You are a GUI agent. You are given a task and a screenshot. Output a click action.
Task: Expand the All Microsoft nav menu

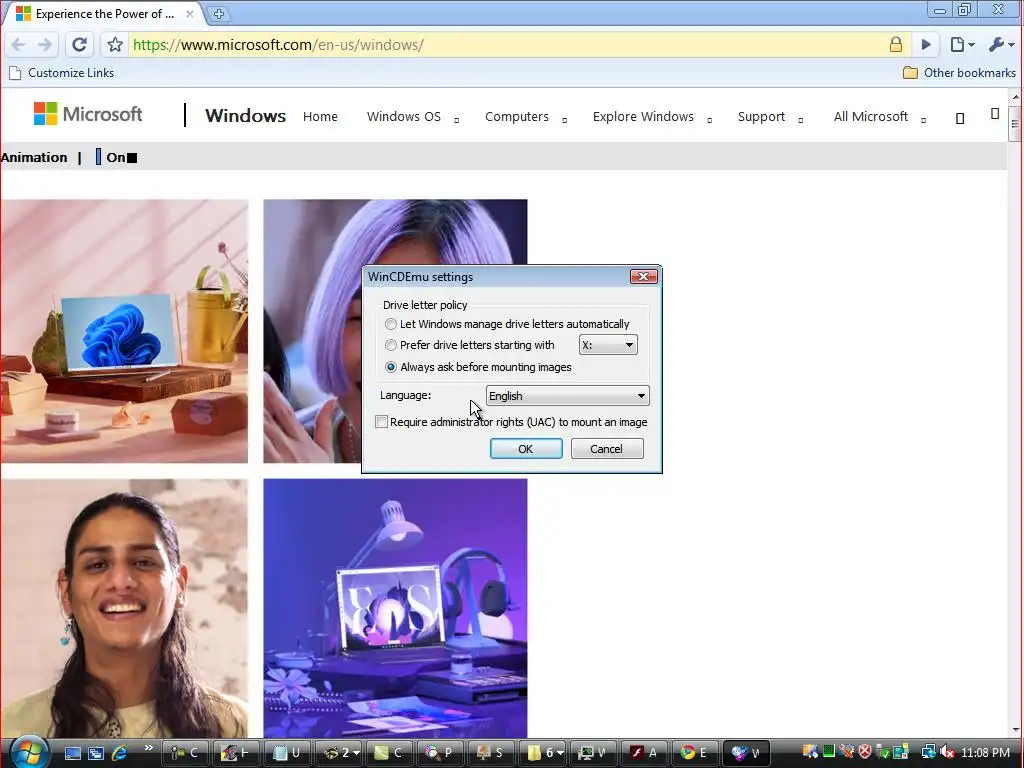click(x=880, y=116)
